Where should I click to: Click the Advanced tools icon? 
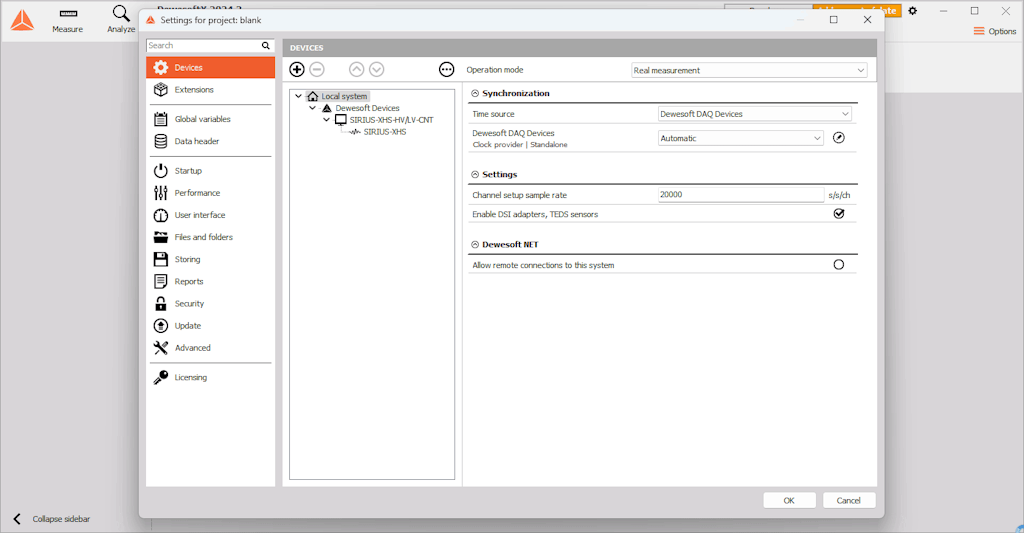161,348
